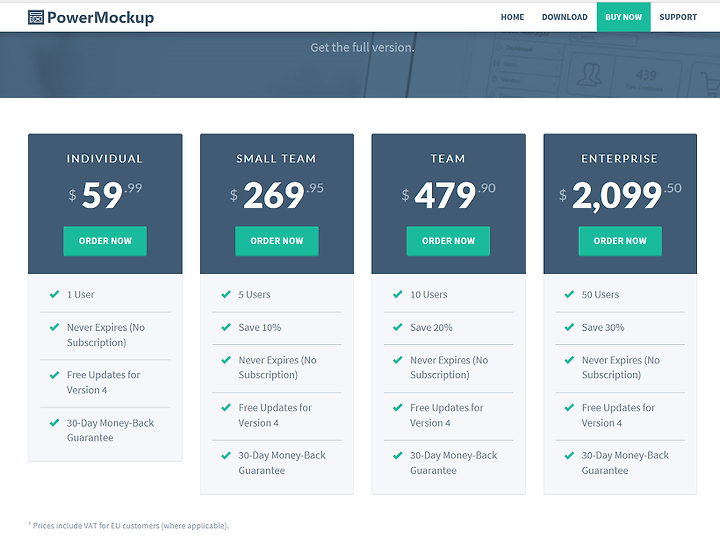The width and height of the screenshot is (720, 539).
Task: Click Small Team's Money-Back Guarantee checkmark
Action: point(226,455)
